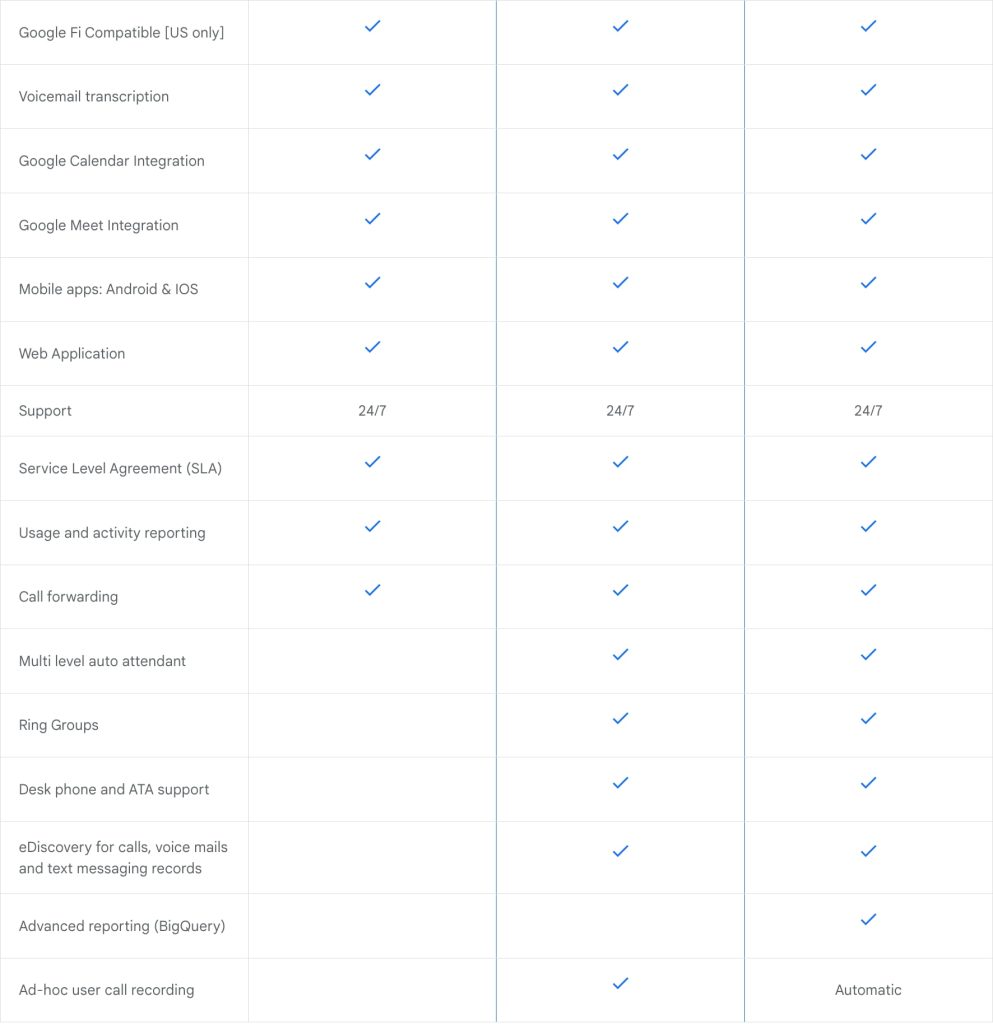Image resolution: width=993 pixels, height=1024 pixels.
Task: Click the Support row label
Action: pyautogui.click(x=45, y=411)
